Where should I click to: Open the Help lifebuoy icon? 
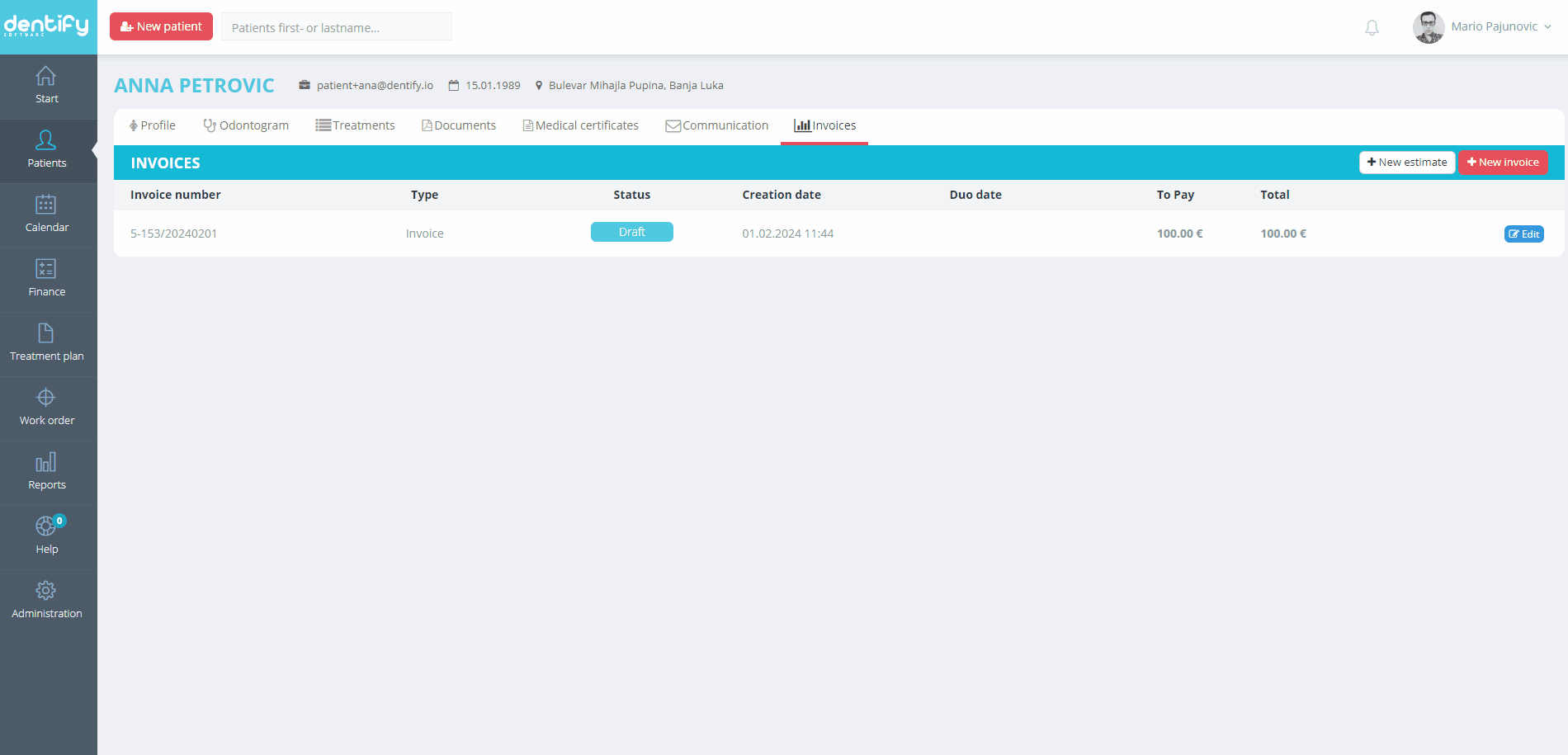46,527
